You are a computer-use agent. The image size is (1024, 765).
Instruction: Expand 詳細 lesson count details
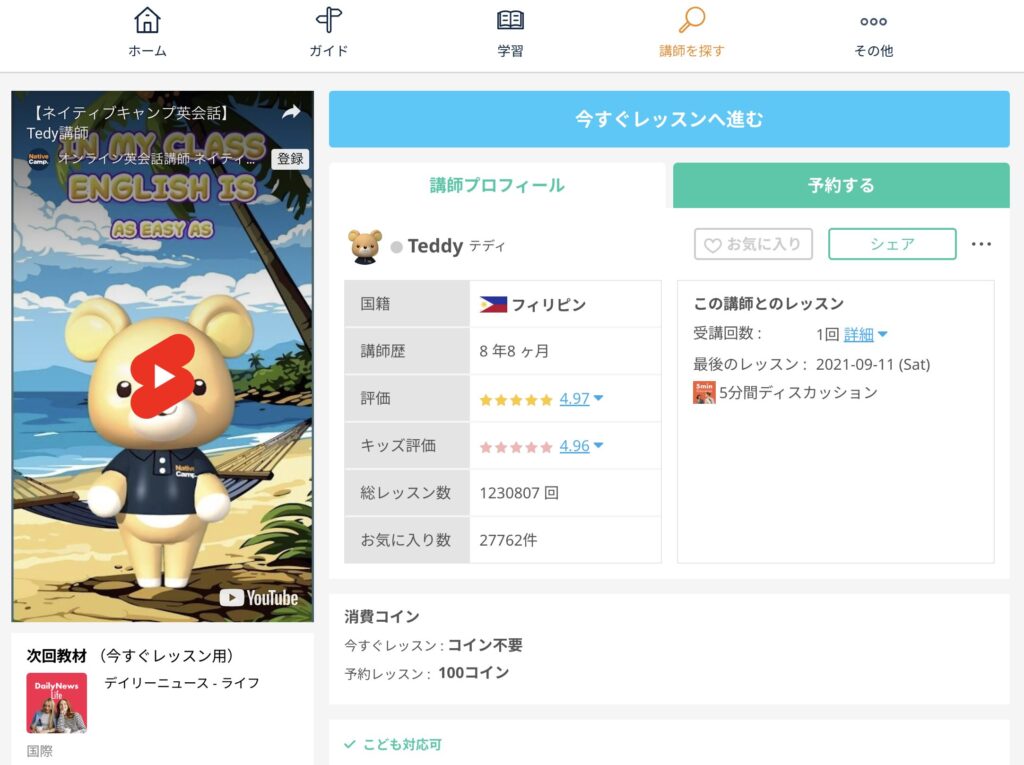coord(865,334)
